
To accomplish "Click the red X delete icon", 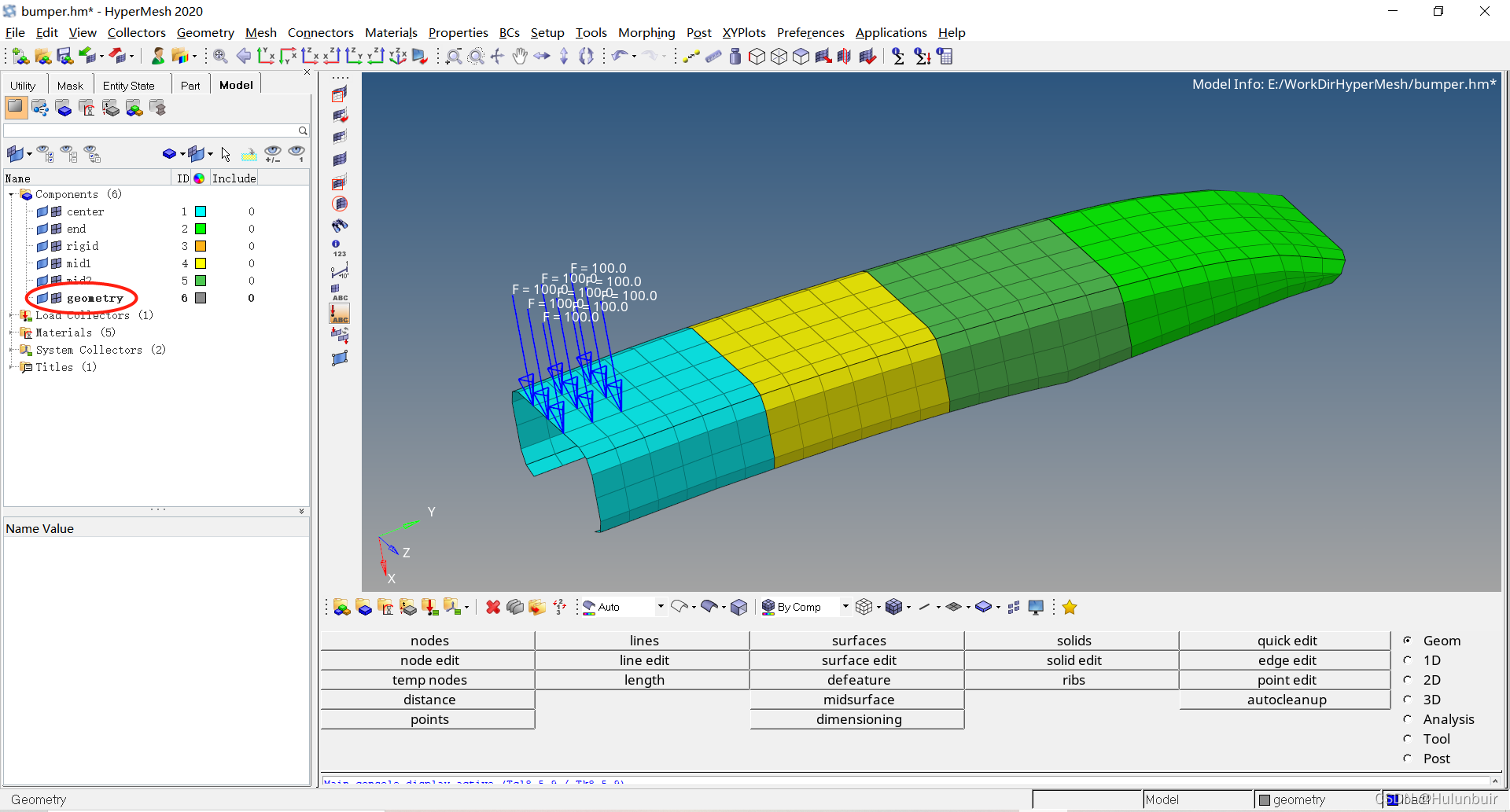I will [x=493, y=607].
